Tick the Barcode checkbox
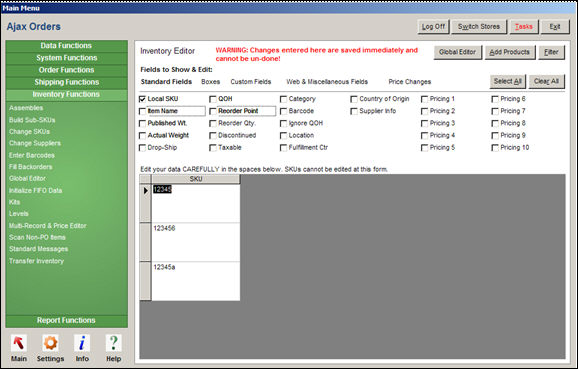The width and height of the screenshot is (578, 369). 283,111
